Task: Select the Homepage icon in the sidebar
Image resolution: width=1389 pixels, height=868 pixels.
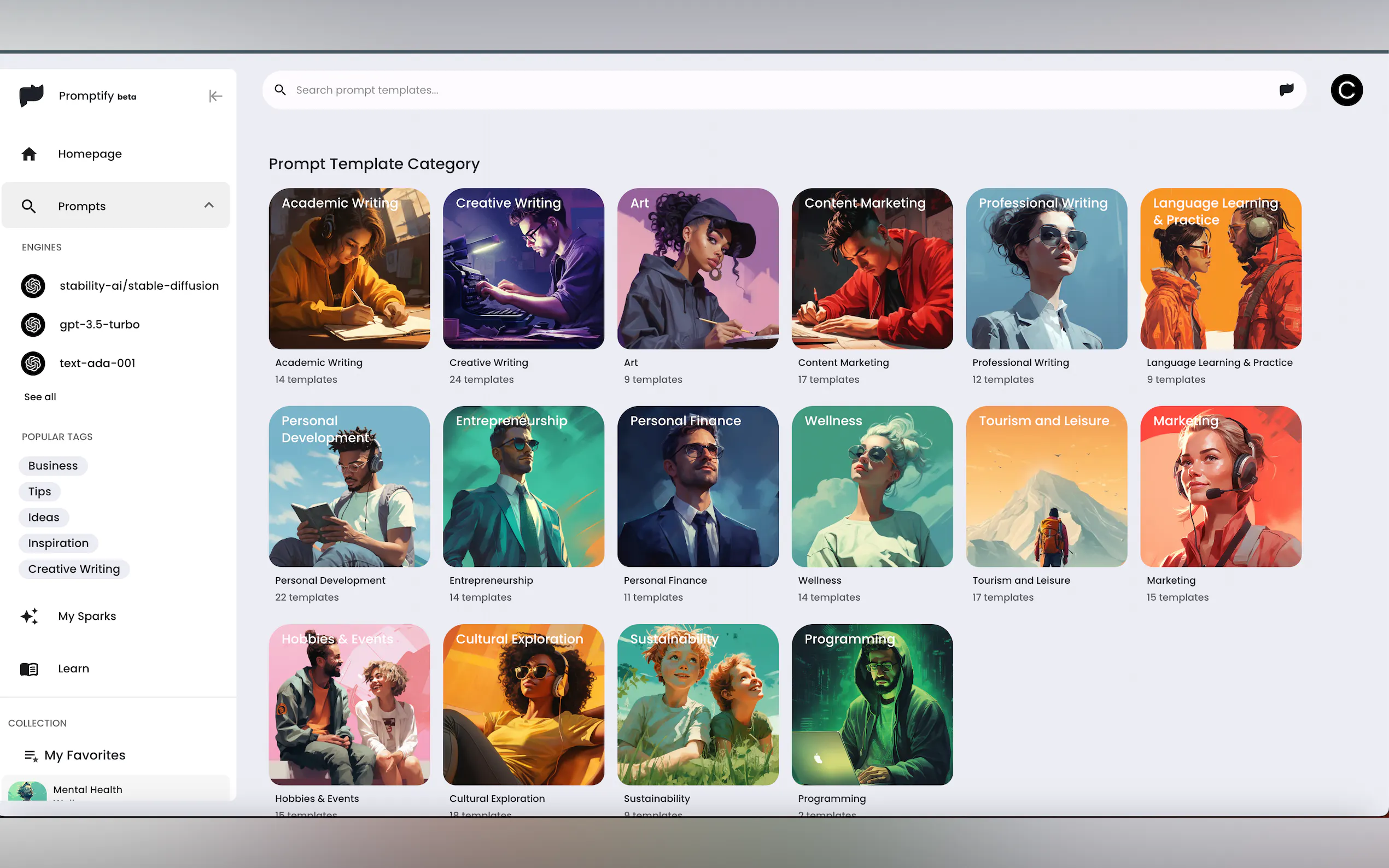Action: tap(28, 154)
